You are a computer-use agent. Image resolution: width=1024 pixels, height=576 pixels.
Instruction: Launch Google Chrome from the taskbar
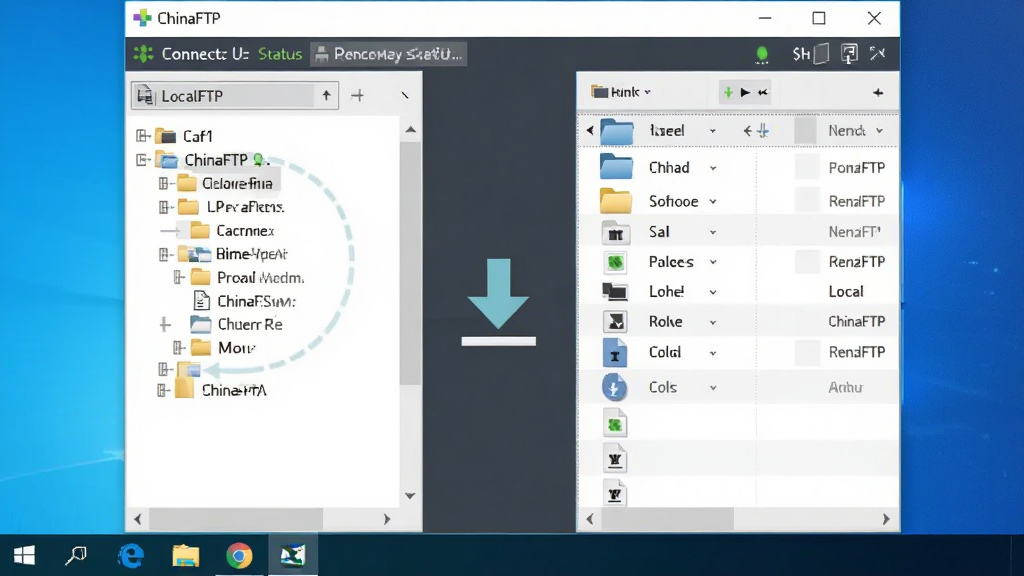click(x=239, y=556)
